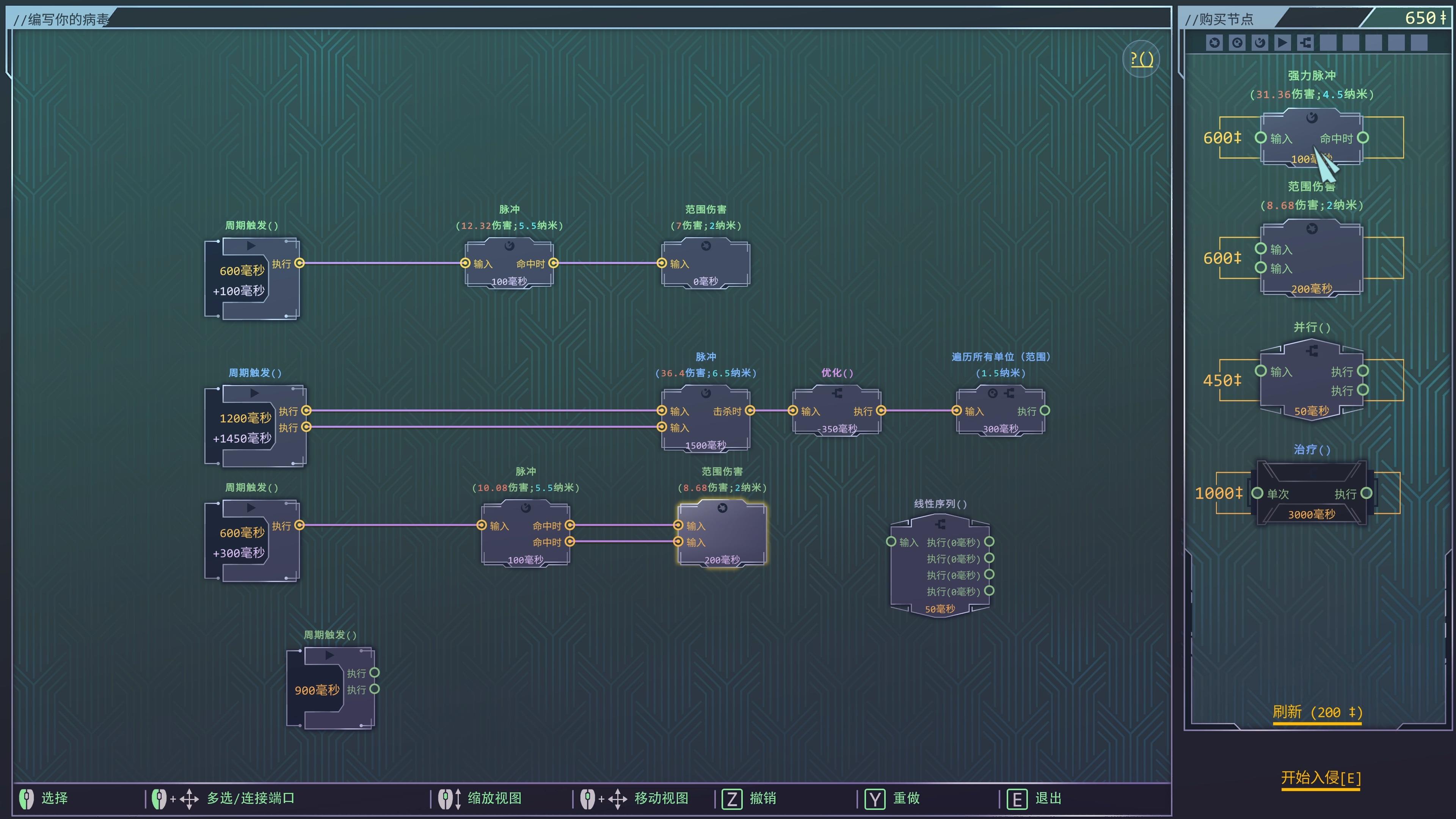Click the 输入 input port of the 线性序列 node
Screen dimensions: 1456x819
tap(891, 541)
